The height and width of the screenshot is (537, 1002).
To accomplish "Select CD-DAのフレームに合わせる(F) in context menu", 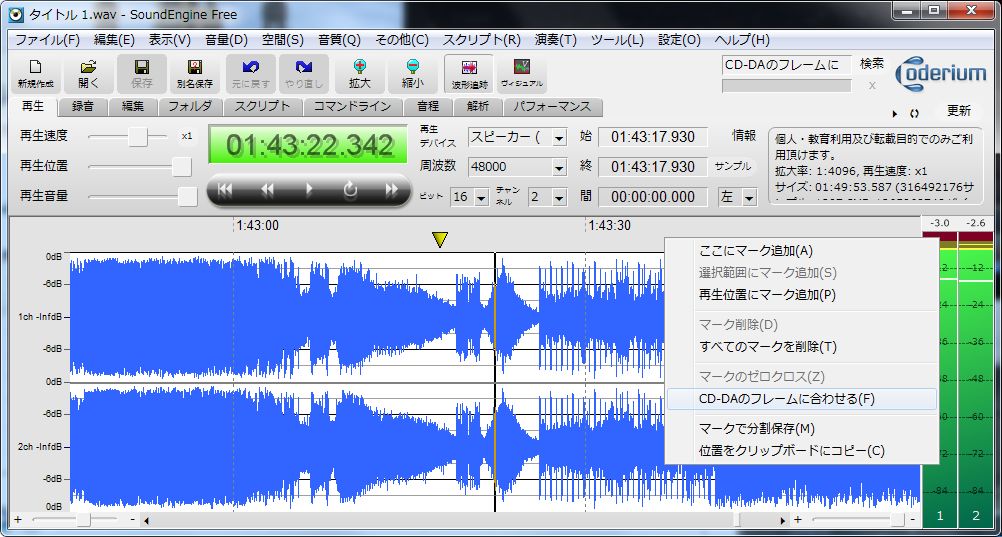I will click(801, 399).
